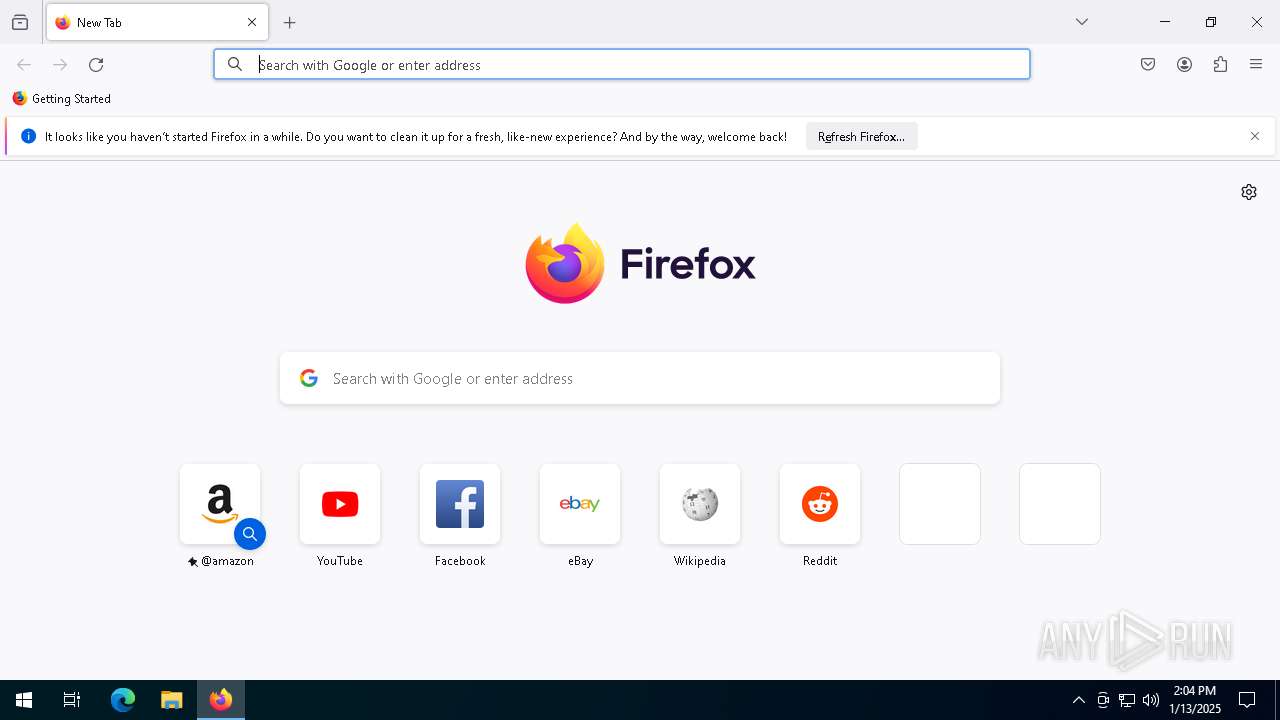This screenshot has width=1280, height=720.
Task: Click the Firefox taskbar icon
Action: pyautogui.click(x=221, y=700)
